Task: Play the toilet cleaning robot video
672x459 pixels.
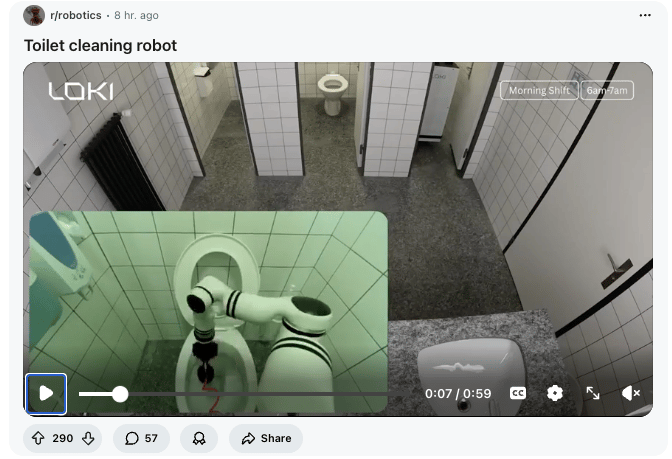Action: point(46,393)
